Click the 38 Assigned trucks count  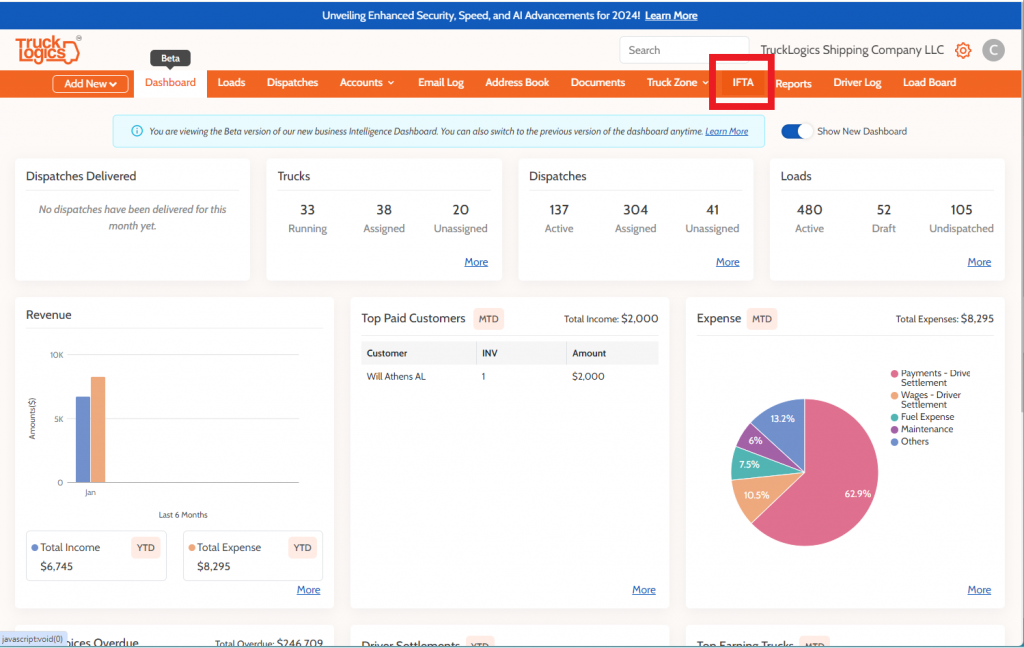tap(384, 210)
